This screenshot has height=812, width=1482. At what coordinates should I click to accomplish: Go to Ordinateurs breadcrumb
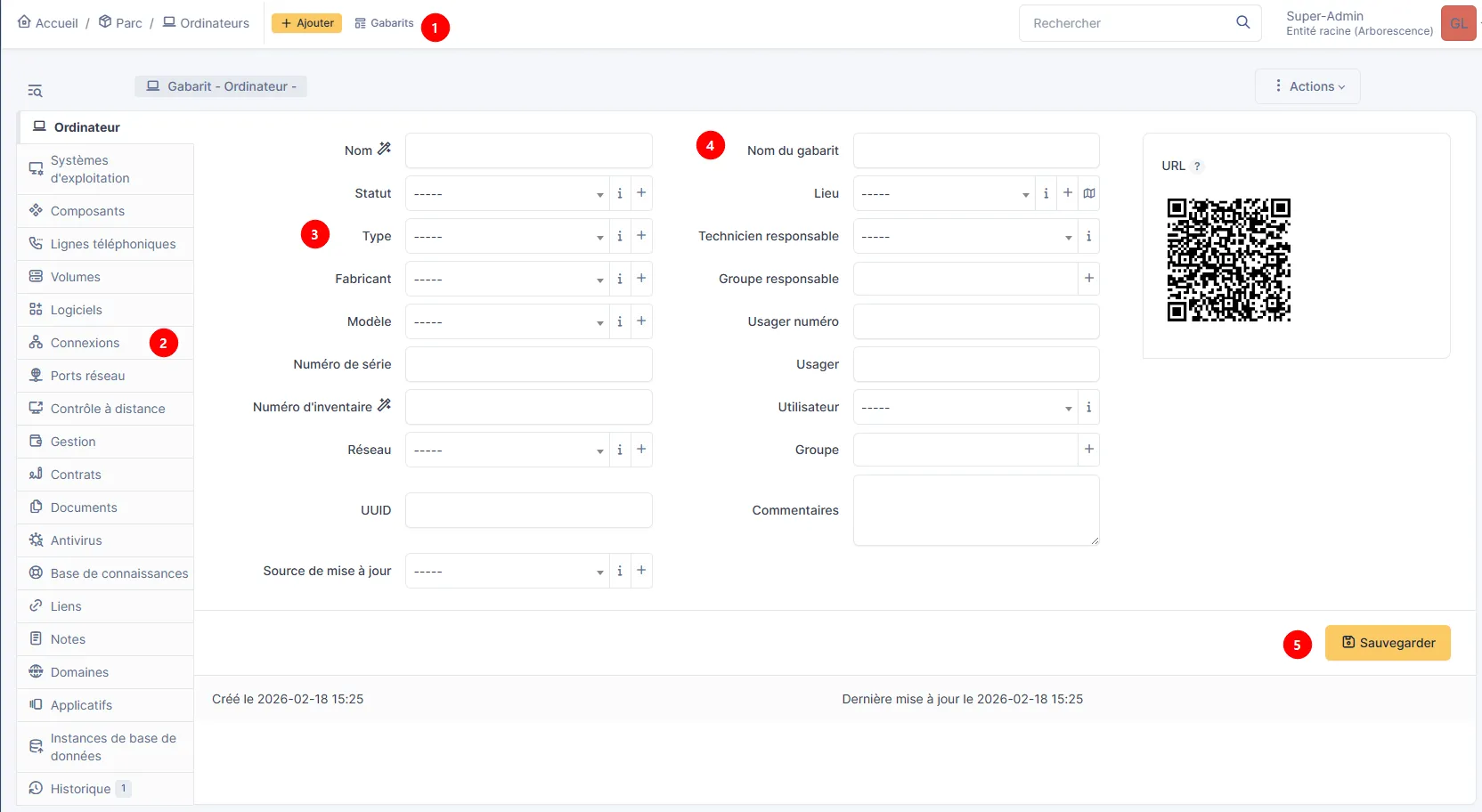pos(206,22)
